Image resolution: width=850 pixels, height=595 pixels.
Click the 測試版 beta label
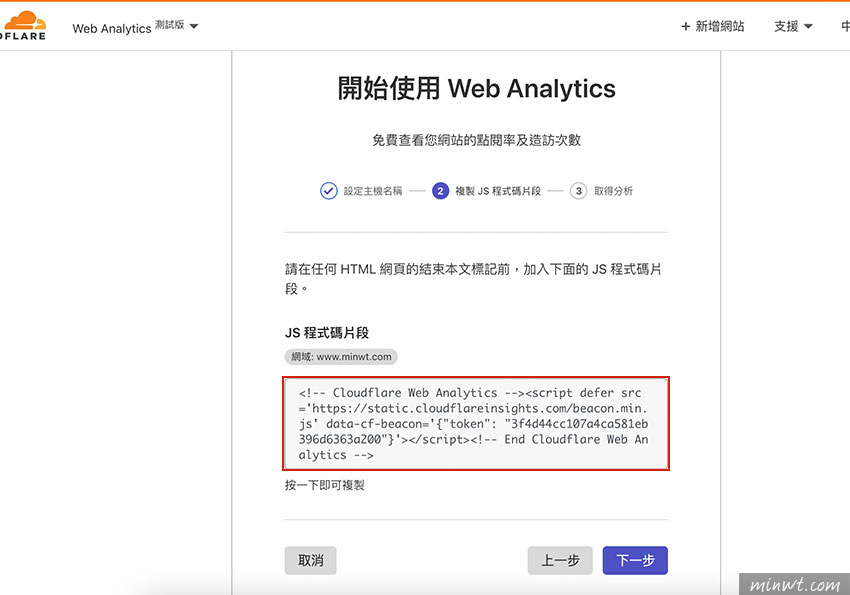tap(170, 24)
